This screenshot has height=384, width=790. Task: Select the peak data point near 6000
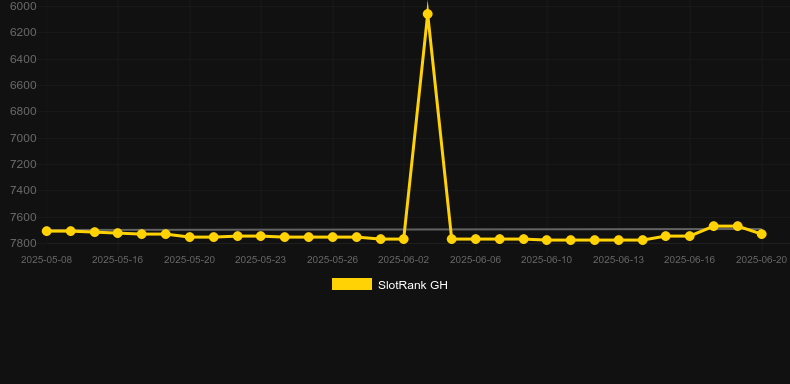428,14
